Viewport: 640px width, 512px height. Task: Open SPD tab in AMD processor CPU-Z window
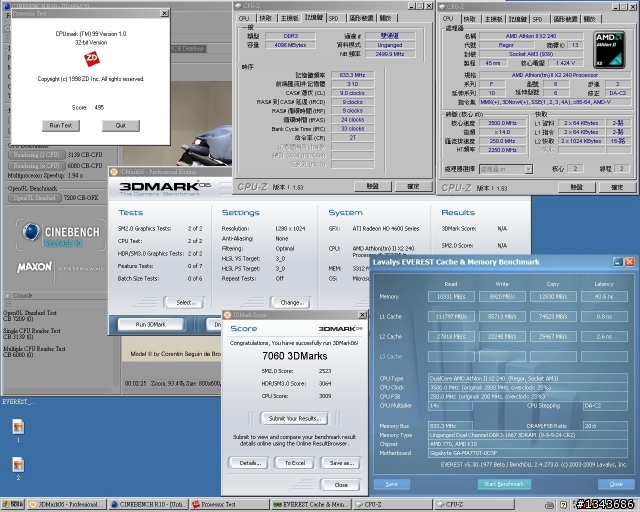click(x=538, y=19)
